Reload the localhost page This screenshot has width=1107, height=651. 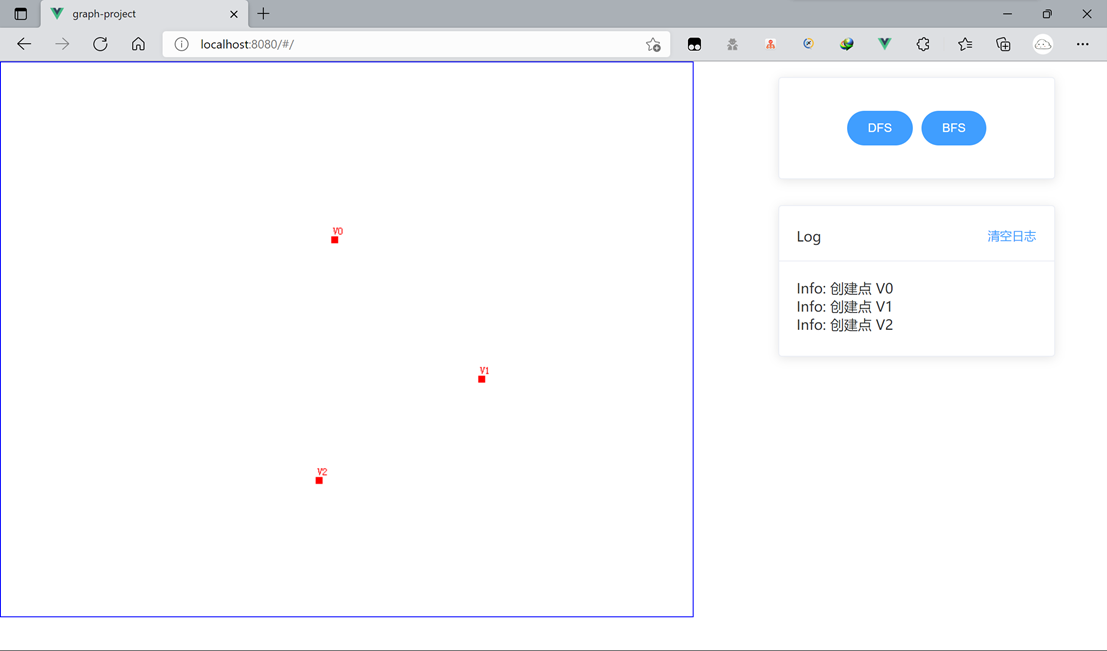tap(100, 44)
